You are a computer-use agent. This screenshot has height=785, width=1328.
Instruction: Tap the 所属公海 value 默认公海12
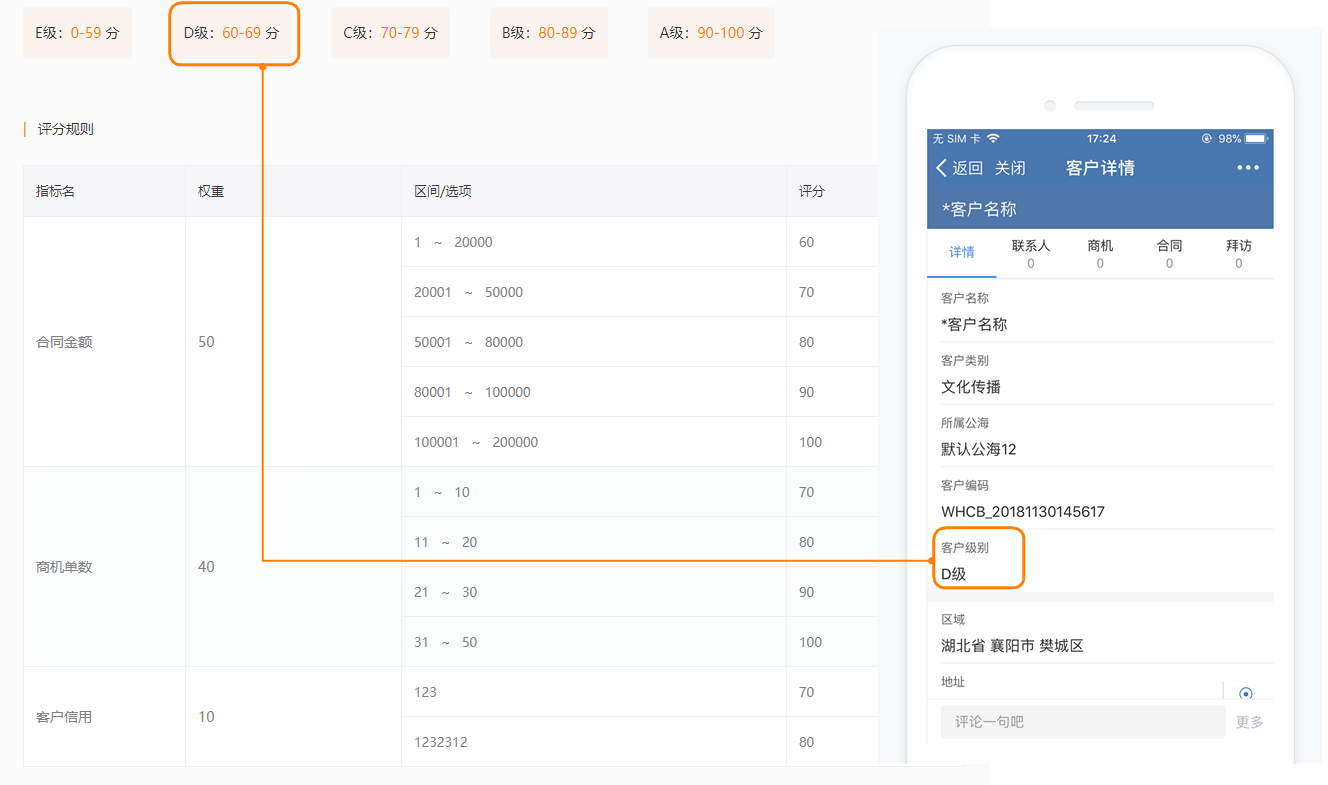click(979, 449)
